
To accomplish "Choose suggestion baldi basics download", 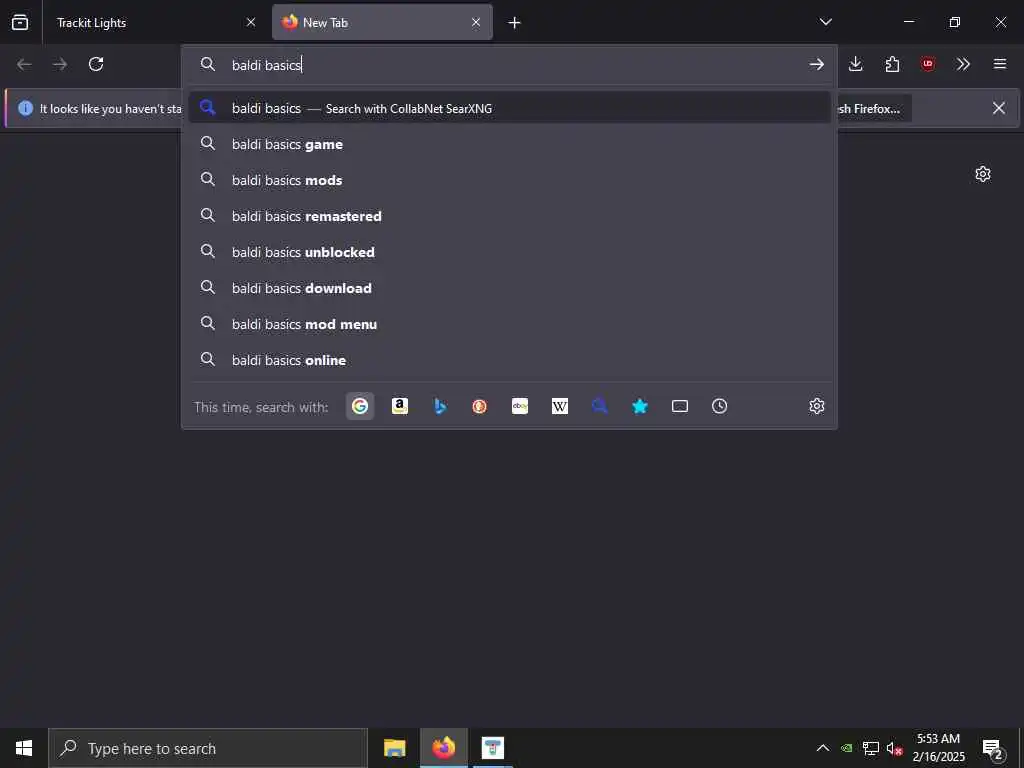I will point(509,287).
